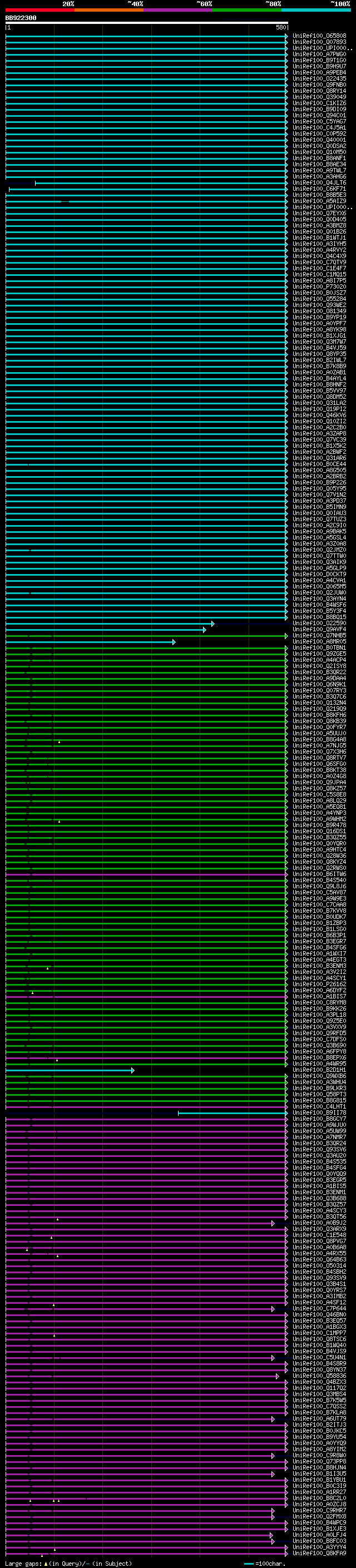Click the UniRef100_A9PEB4 hit label
The image size is (356, 1568).
(x=319, y=72)
